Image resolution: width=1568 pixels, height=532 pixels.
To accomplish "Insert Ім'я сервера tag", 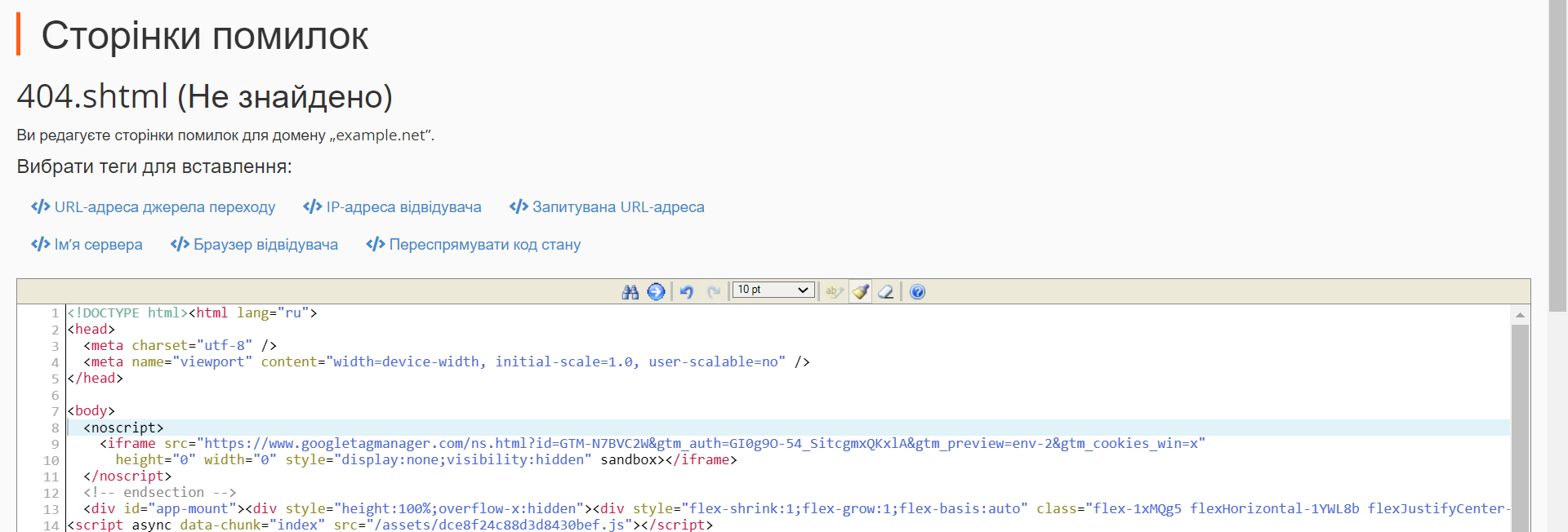I will 87,245.
